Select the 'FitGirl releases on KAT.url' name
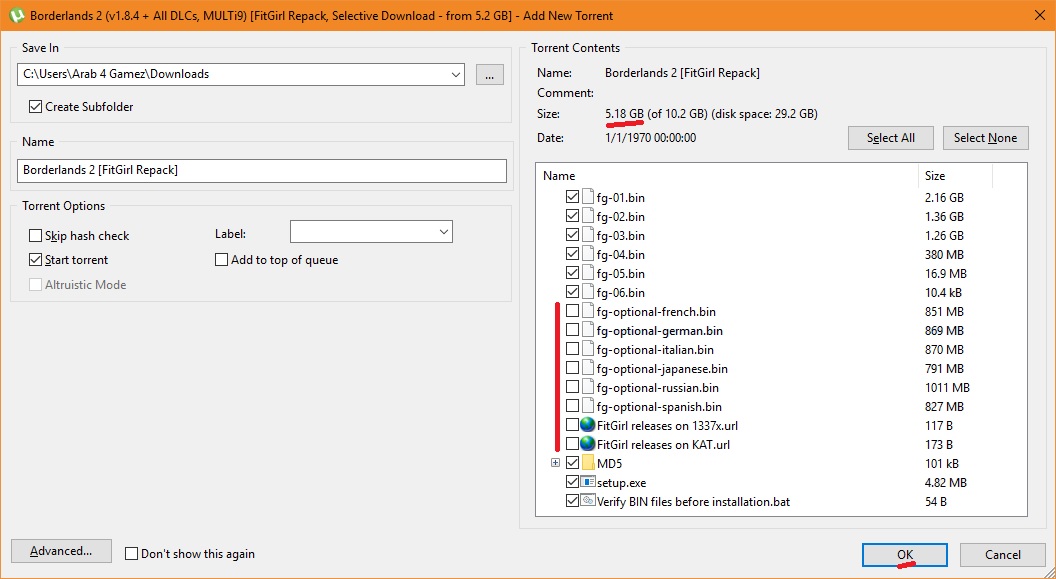 pos(663,444)
